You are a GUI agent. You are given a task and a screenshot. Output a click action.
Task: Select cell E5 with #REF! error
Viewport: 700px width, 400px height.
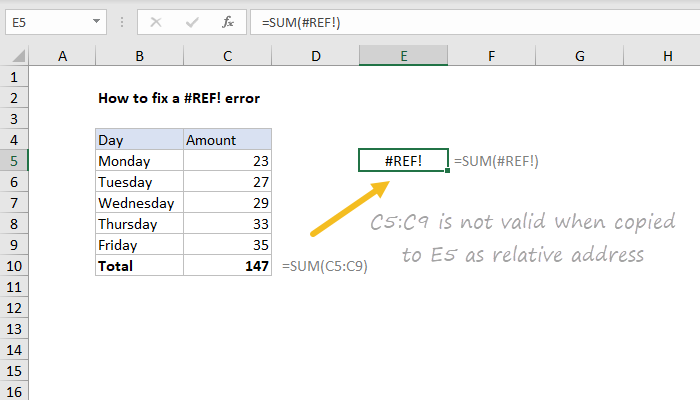(x=403, y=160)
